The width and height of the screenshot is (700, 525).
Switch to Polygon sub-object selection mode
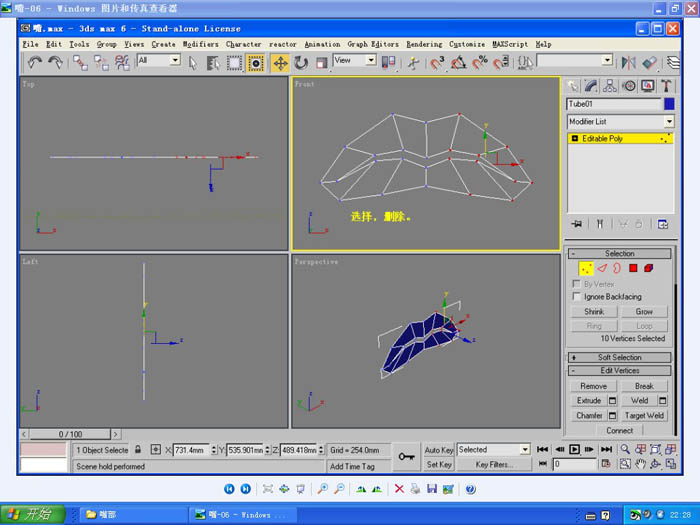click(633, 268)
